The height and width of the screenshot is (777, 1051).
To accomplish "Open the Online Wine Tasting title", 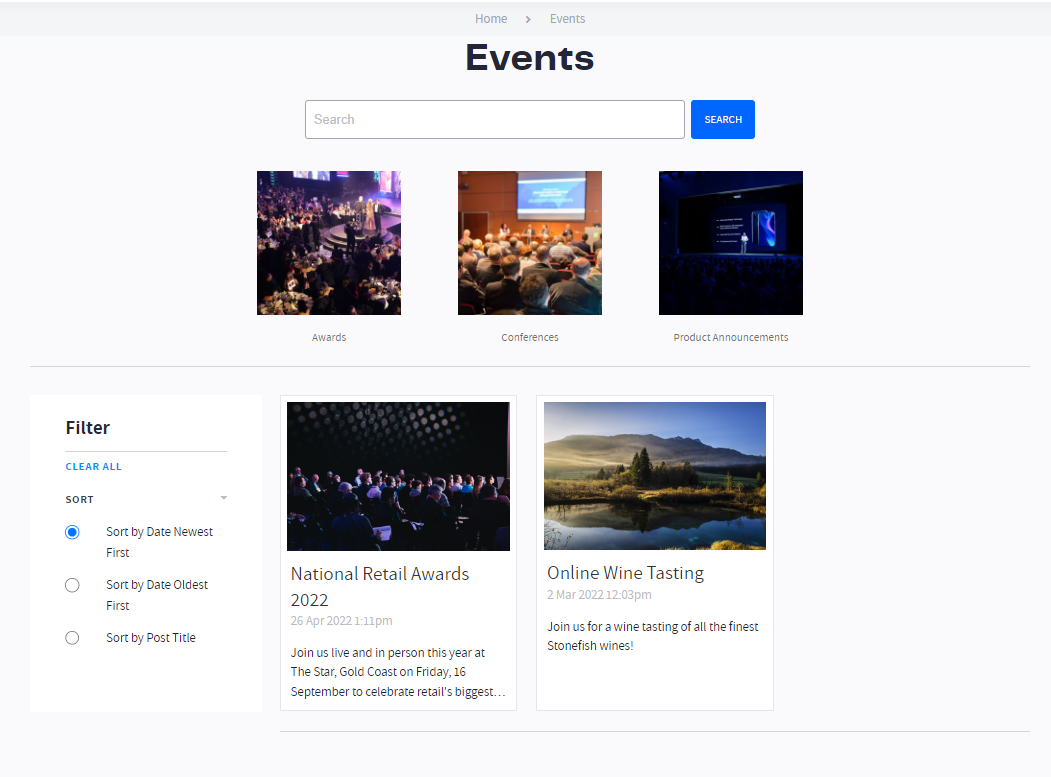I will [625, 573].
